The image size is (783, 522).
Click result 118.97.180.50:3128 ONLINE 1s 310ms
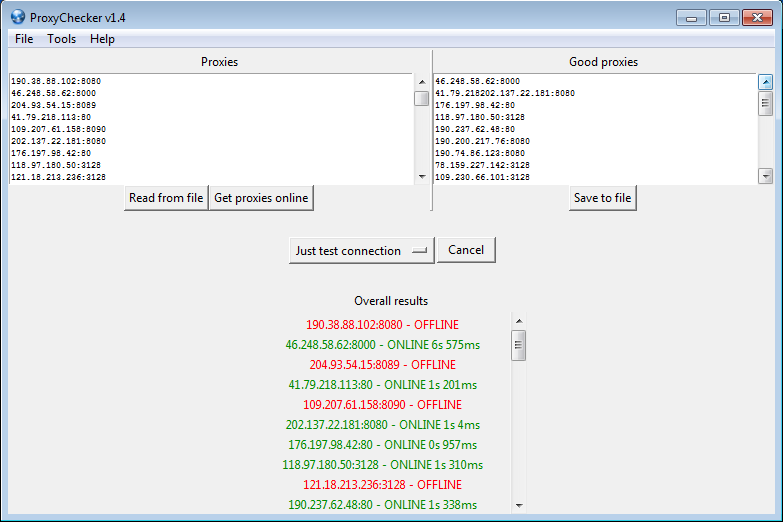pos(383,465)
